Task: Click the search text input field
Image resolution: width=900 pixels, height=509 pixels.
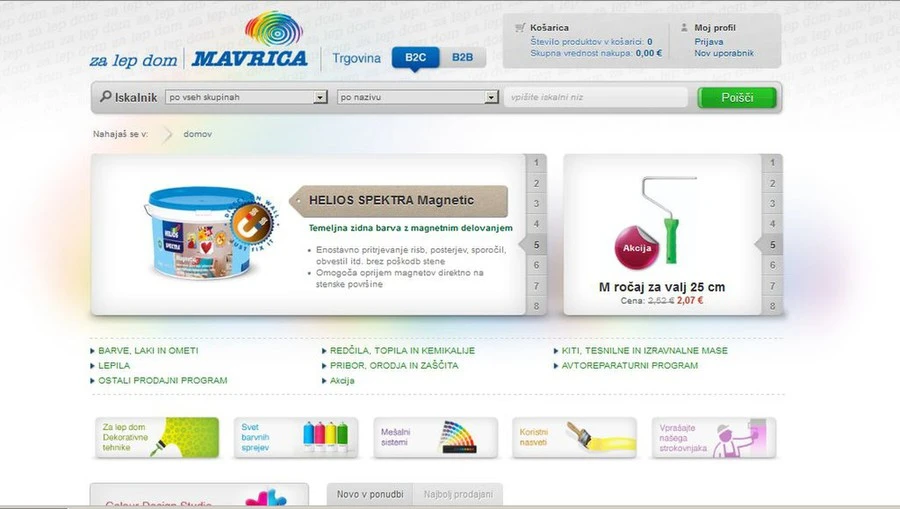Action: [x=596, y=98]
